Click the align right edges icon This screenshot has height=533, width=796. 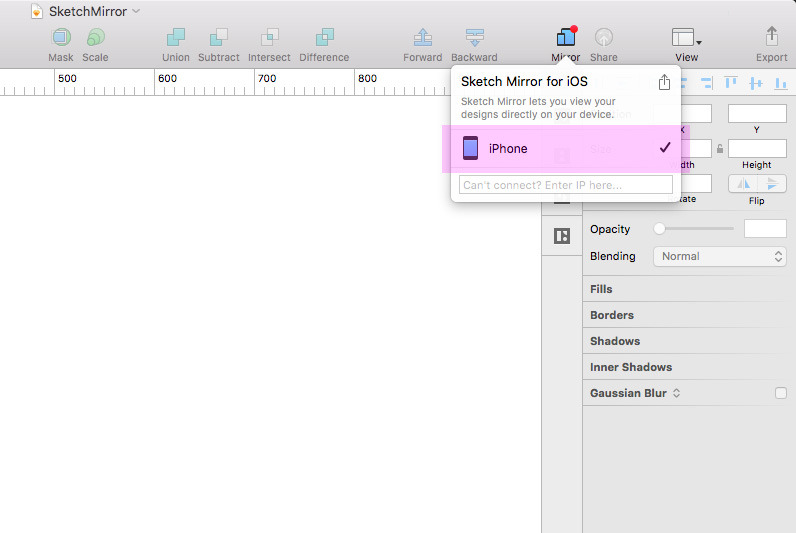[707, 83]
